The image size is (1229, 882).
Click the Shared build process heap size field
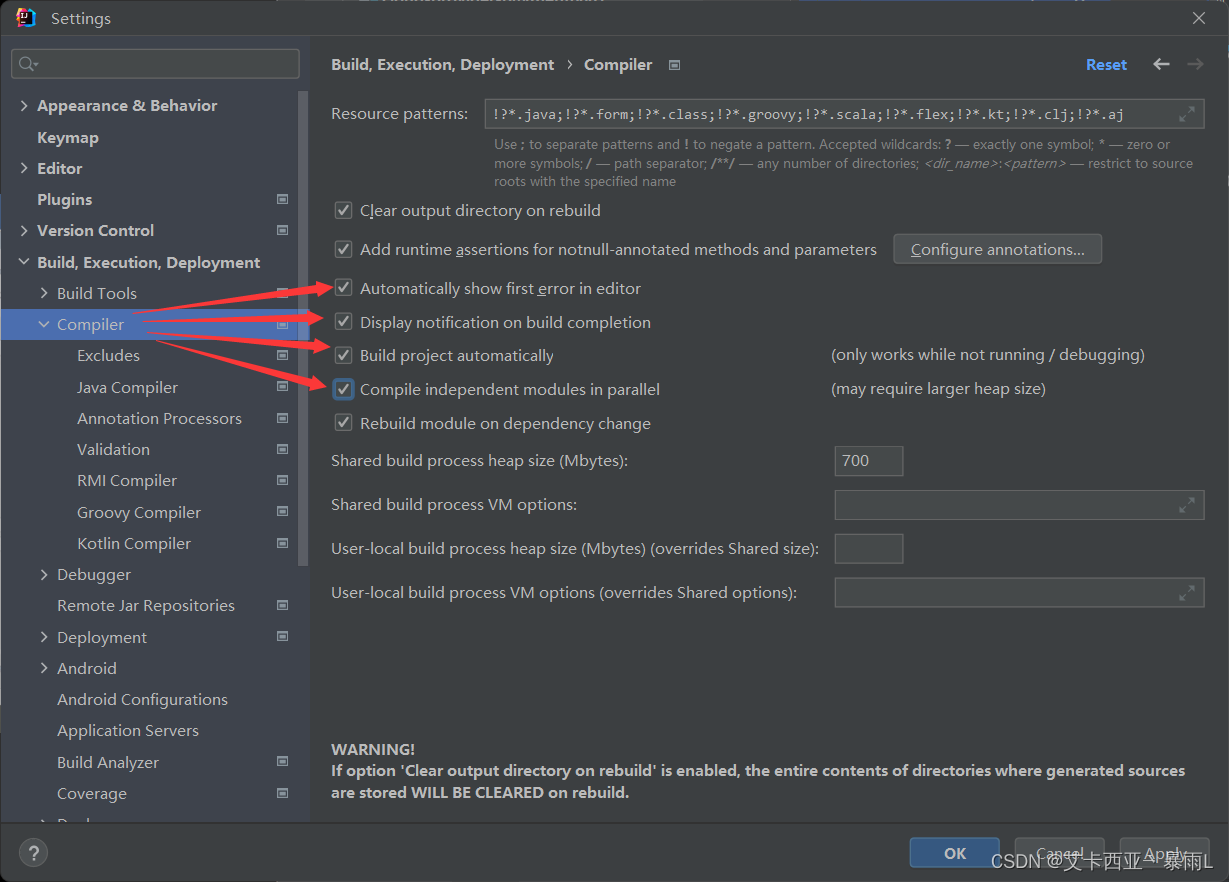click(868, 461)
